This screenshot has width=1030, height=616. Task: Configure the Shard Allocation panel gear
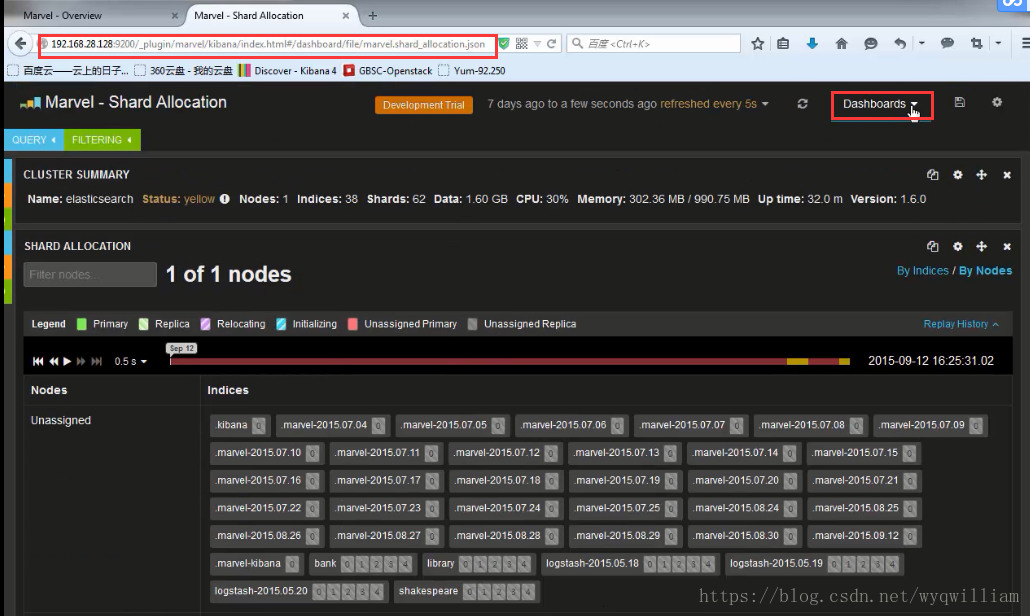coord(958,246)
